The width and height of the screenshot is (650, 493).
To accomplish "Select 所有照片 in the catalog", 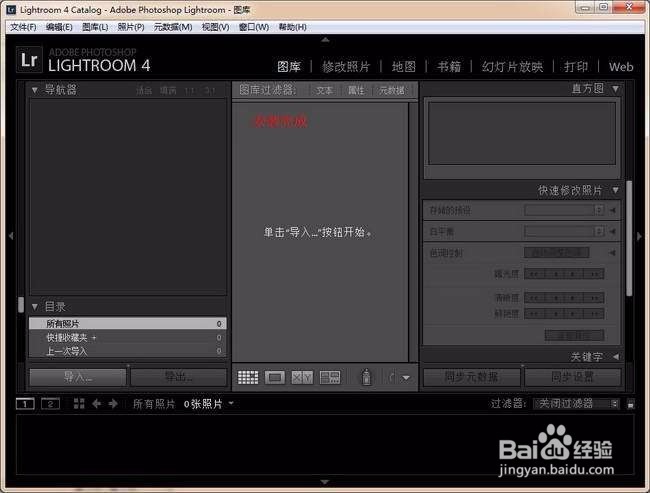I will tap(128, 323).
